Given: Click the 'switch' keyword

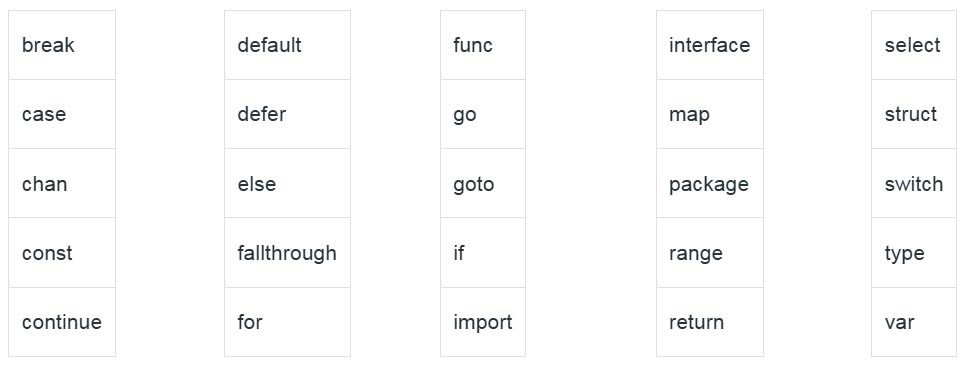Looking at the screenshot, I should tap(914, 184).
